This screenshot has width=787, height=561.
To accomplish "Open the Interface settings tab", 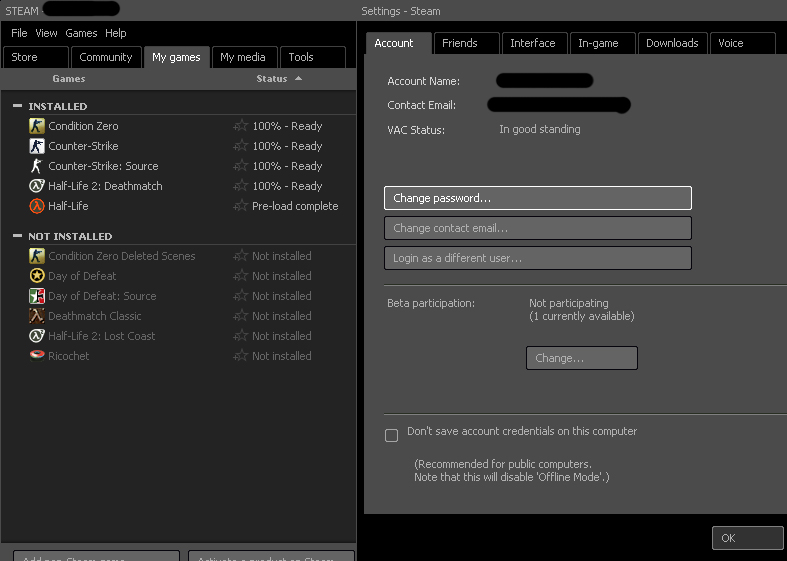I will [535, 43].
